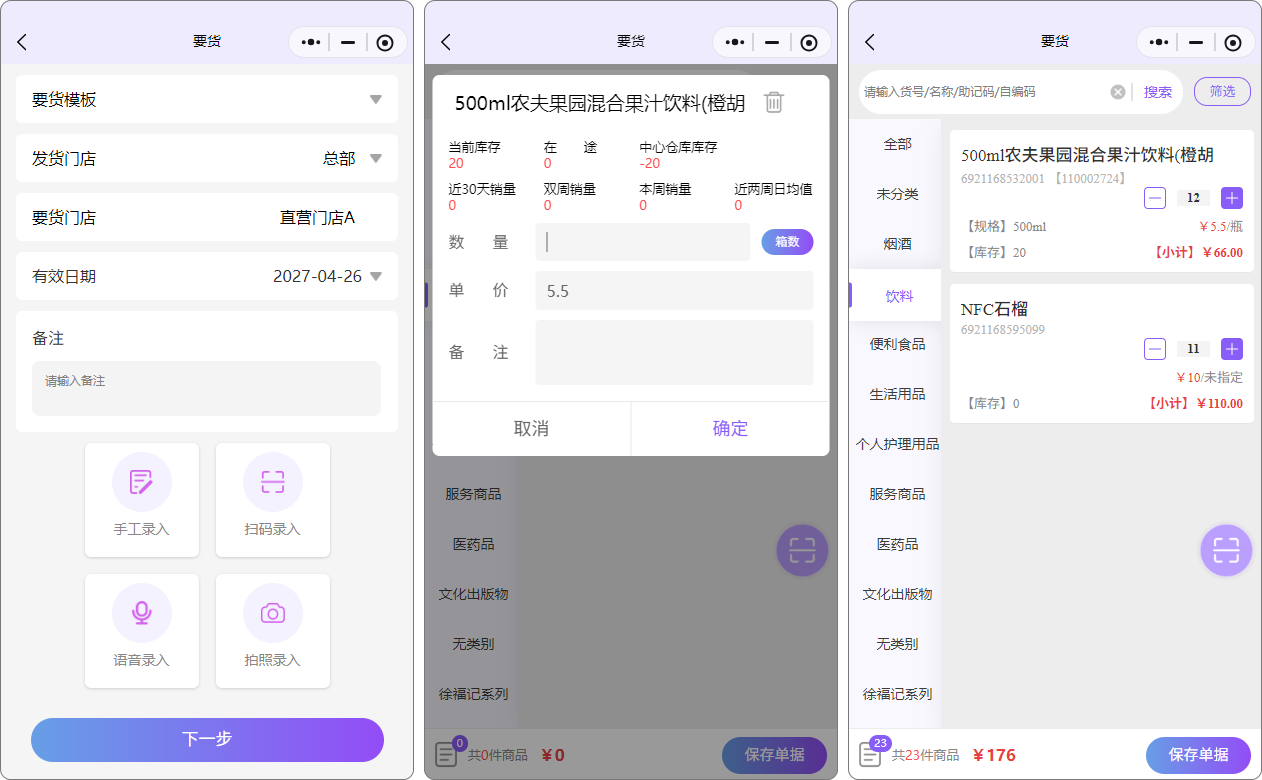Image resolution: width=1262 pixels, height=780 pixels.
Task: Click the 下一步 next step button
Action: pos(207,740)
